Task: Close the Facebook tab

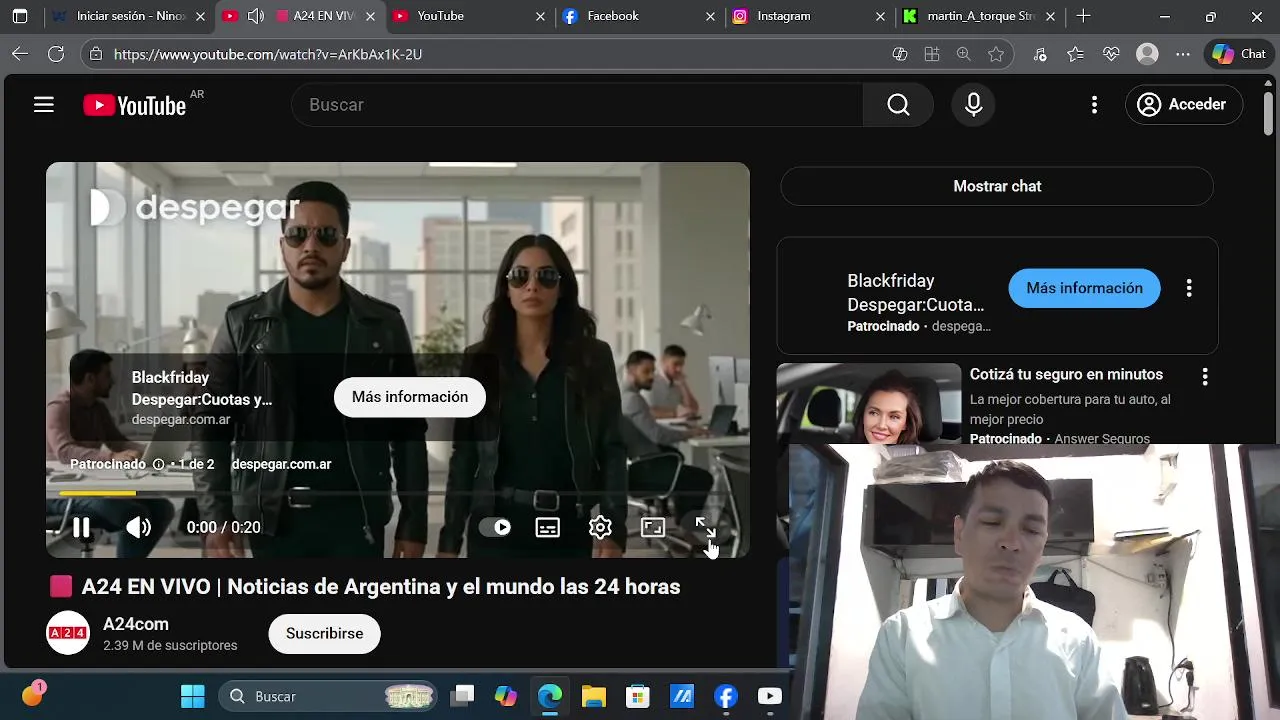Action: coord(711,17)
